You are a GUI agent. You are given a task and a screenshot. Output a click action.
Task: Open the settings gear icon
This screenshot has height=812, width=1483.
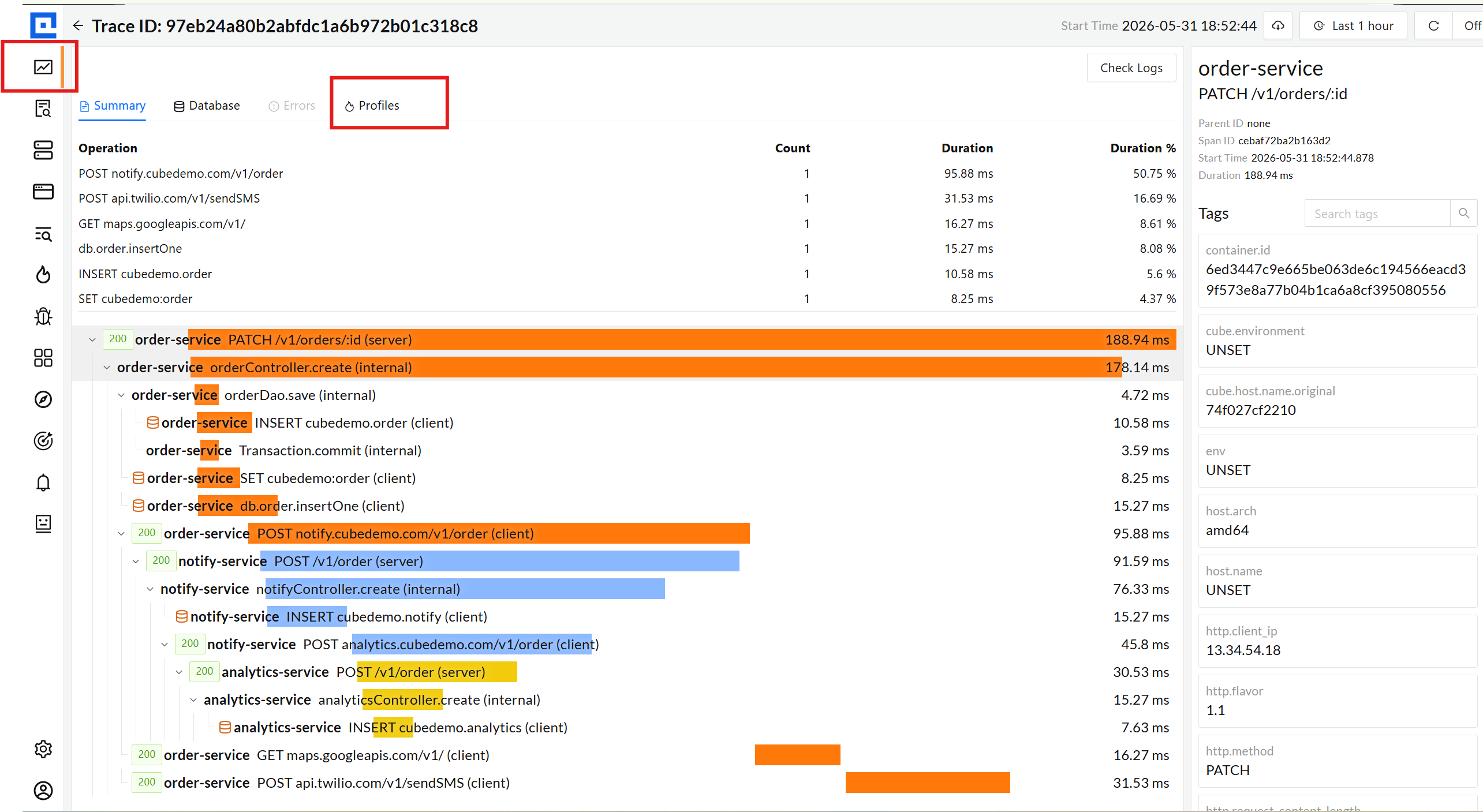point(43,749)
